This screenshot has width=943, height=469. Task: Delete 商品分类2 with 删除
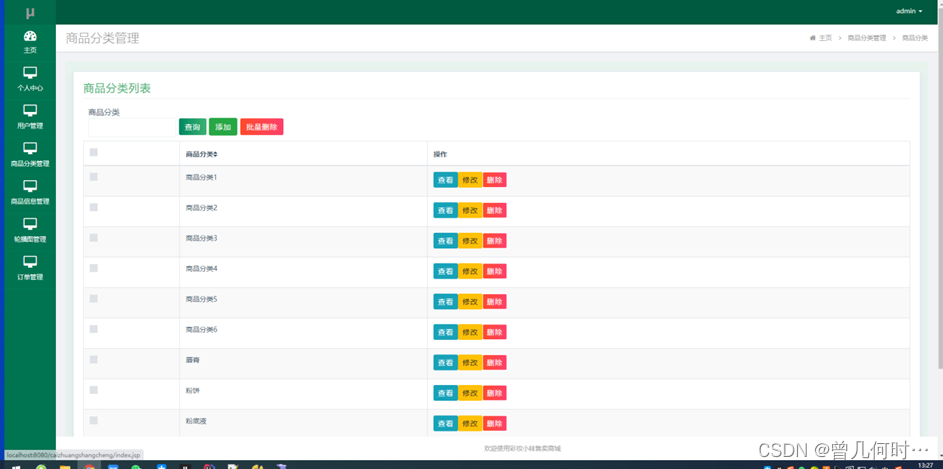coord(494,210)
